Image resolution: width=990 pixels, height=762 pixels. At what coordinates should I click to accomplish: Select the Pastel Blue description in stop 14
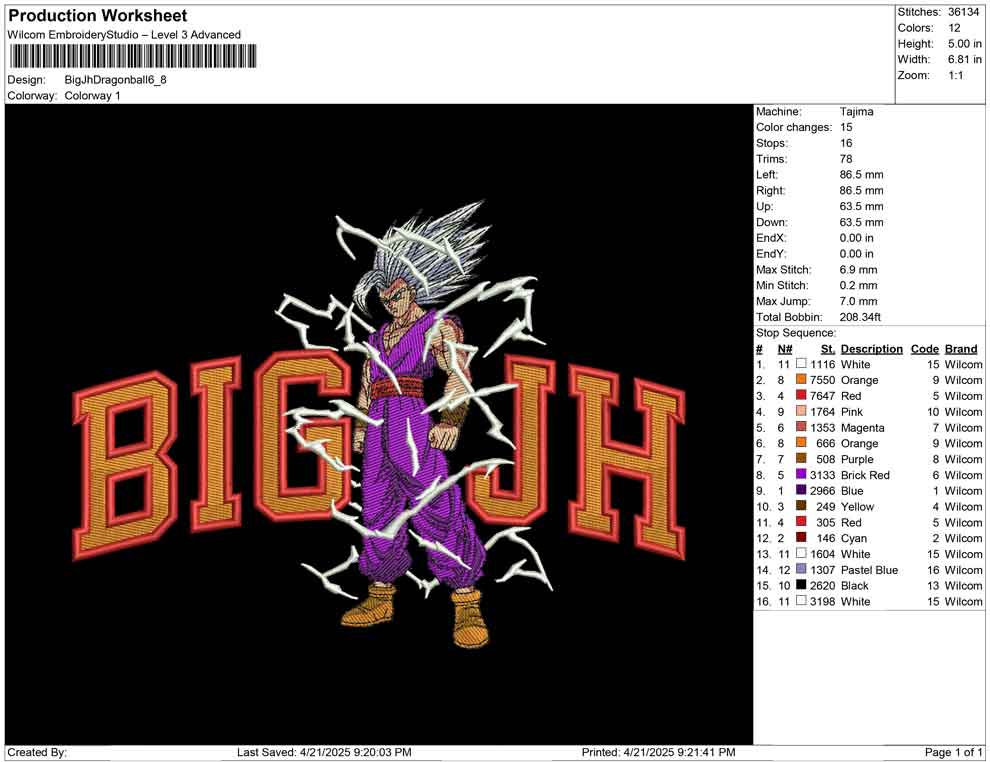tap(869, 569)
